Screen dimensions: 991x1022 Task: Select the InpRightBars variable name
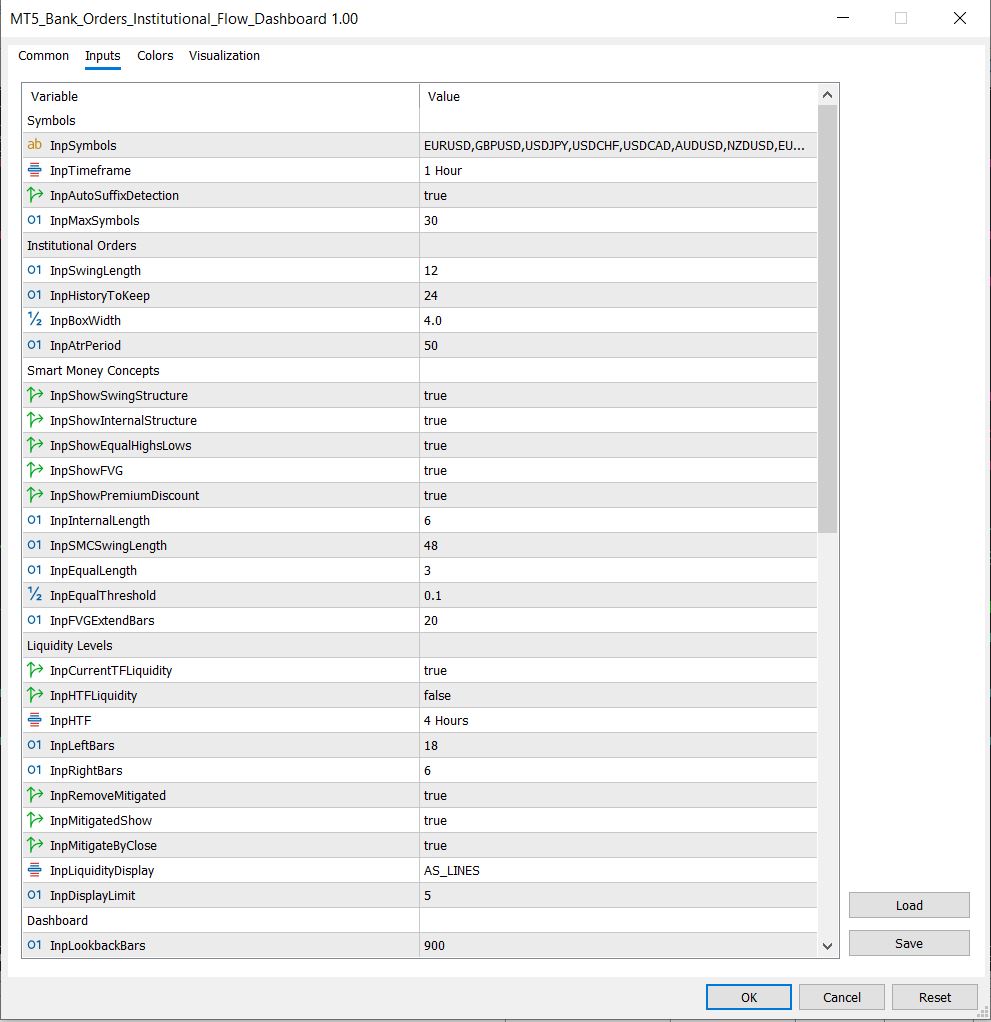click(x=86, y=770)
